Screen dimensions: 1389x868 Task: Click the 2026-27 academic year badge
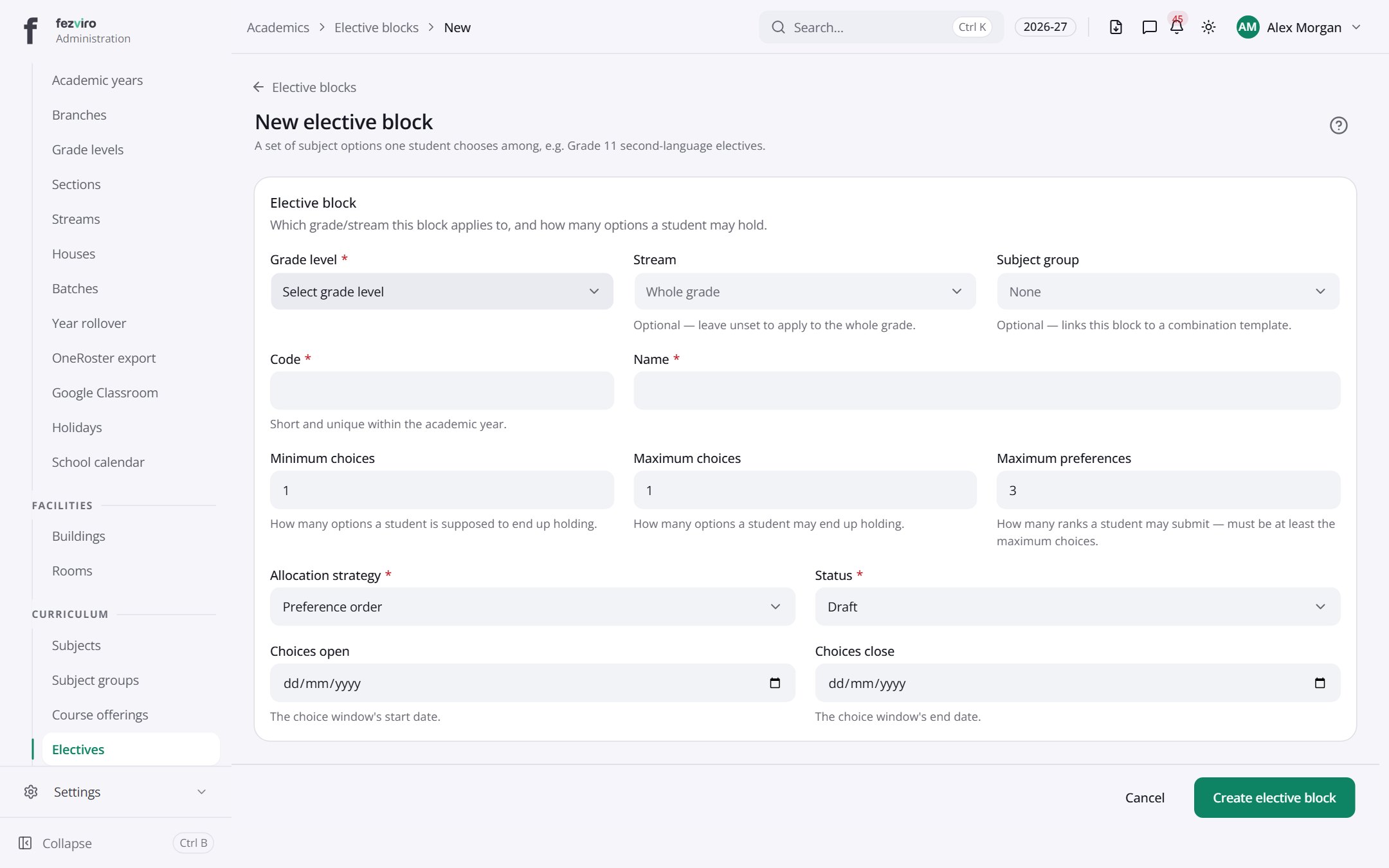coord(1045,27)
